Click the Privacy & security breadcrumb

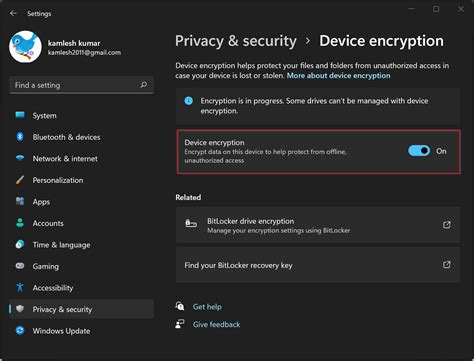pyautogui.click(x=236, y=41)
